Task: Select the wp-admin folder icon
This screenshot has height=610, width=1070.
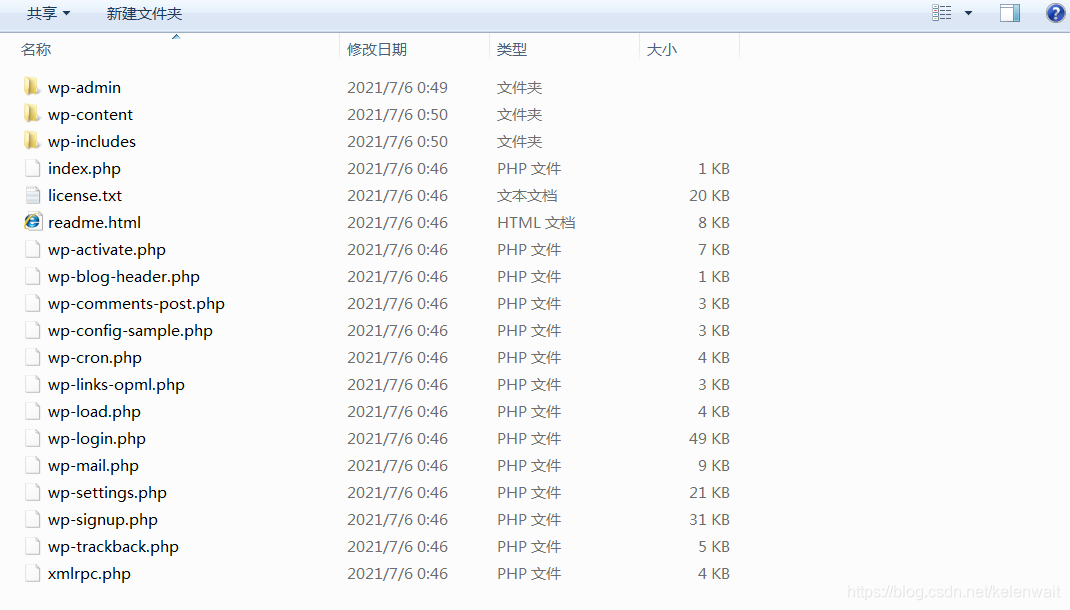Action: click(x=32, y=87)
